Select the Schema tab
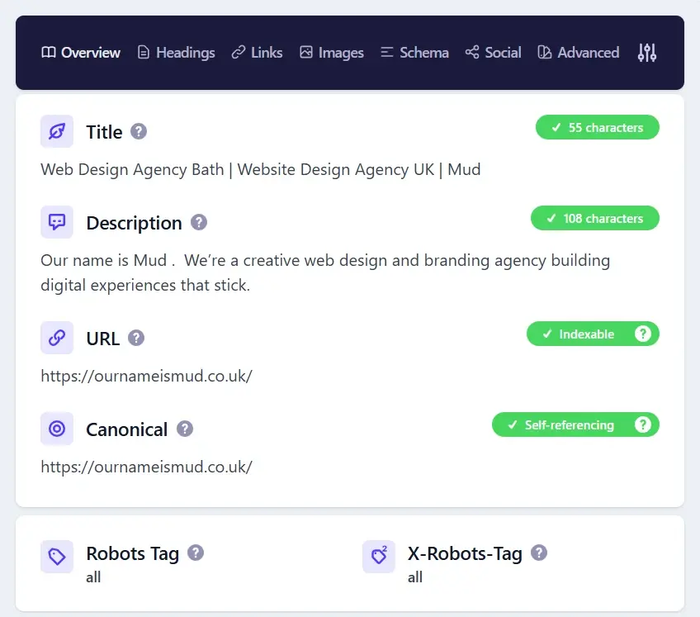 [414, 53]
